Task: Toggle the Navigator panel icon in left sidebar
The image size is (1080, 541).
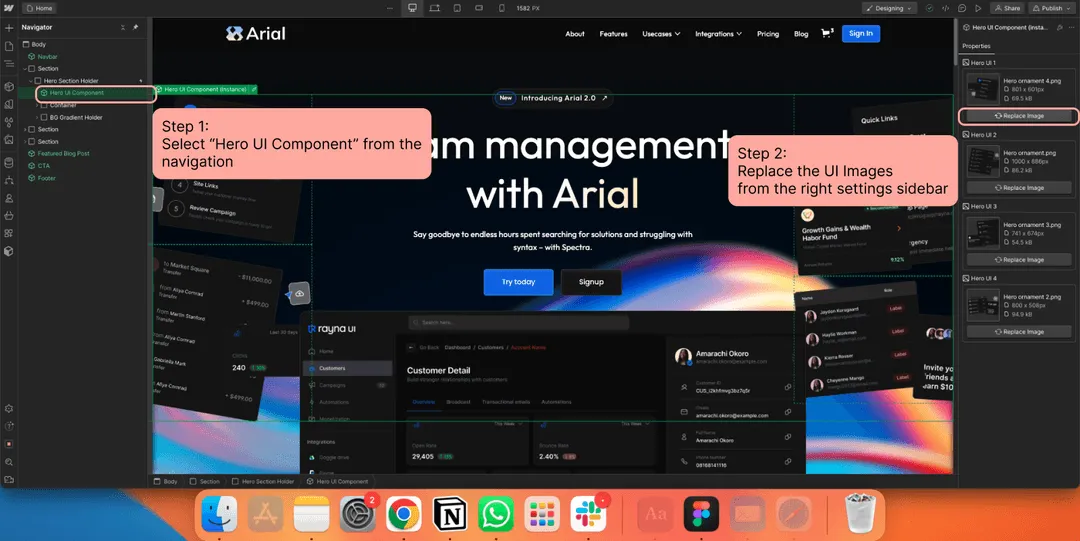Action: coord(8,63)
